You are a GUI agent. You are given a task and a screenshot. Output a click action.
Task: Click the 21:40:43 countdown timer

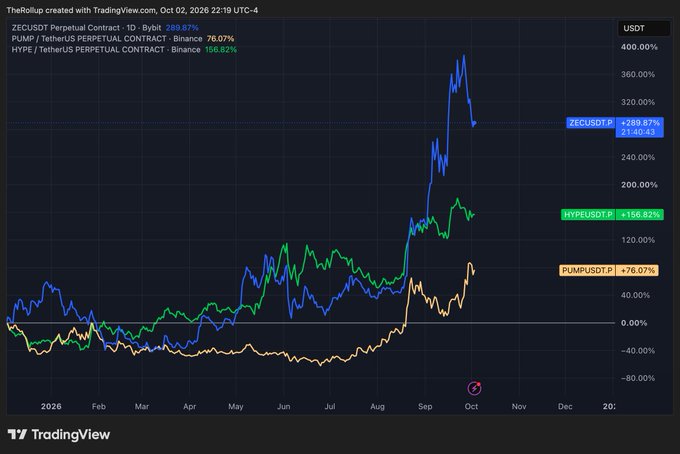638,132
